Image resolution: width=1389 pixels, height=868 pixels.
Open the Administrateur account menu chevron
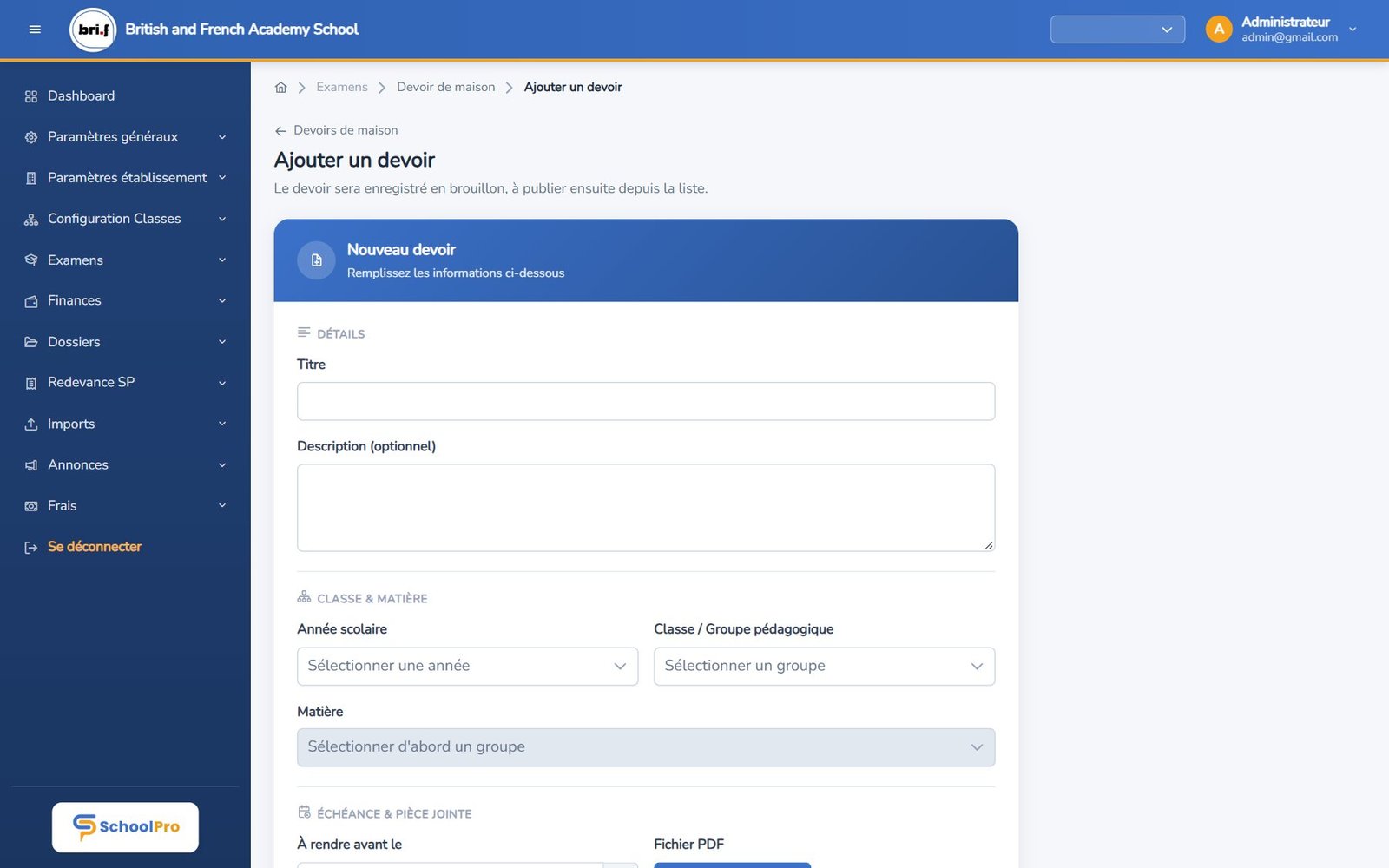tap(1353, 30)
